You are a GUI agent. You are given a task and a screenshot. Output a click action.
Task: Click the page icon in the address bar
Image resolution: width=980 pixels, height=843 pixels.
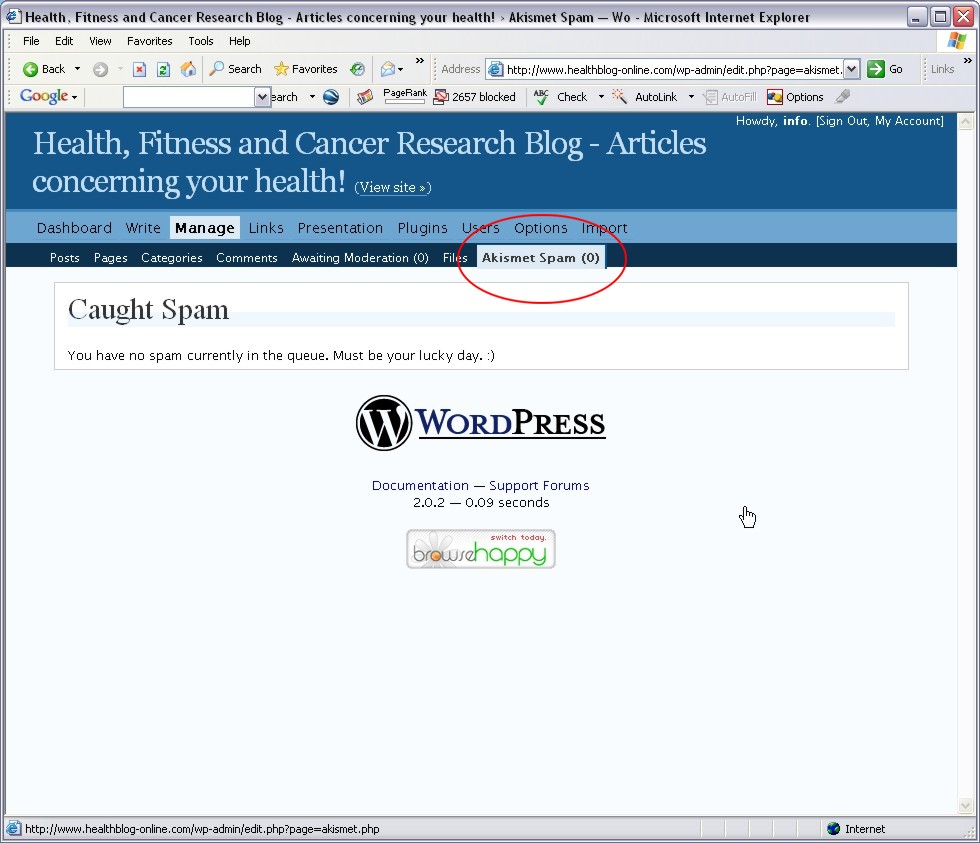[x=495, y=69]
